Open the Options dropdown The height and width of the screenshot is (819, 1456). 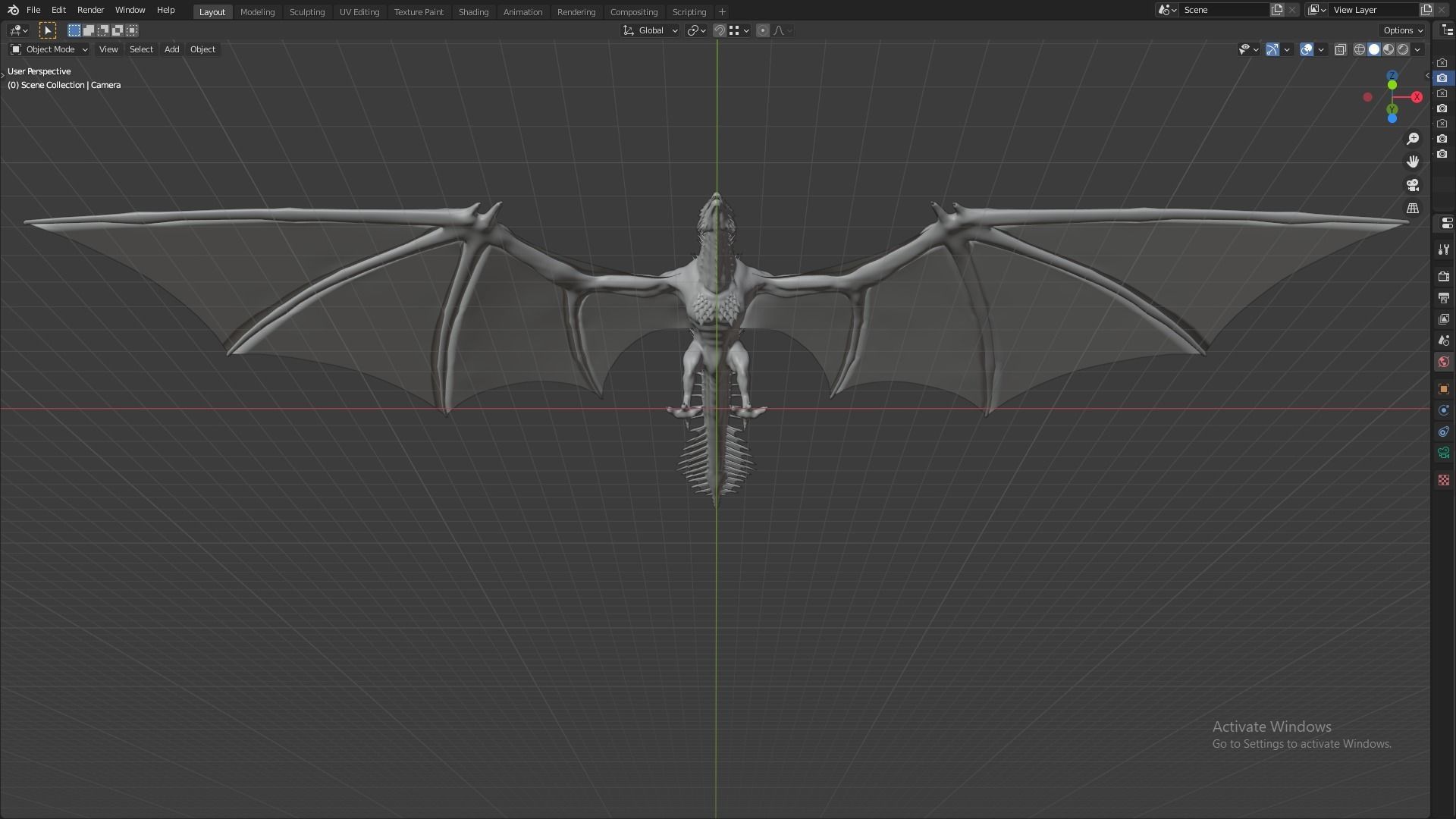1402,30
